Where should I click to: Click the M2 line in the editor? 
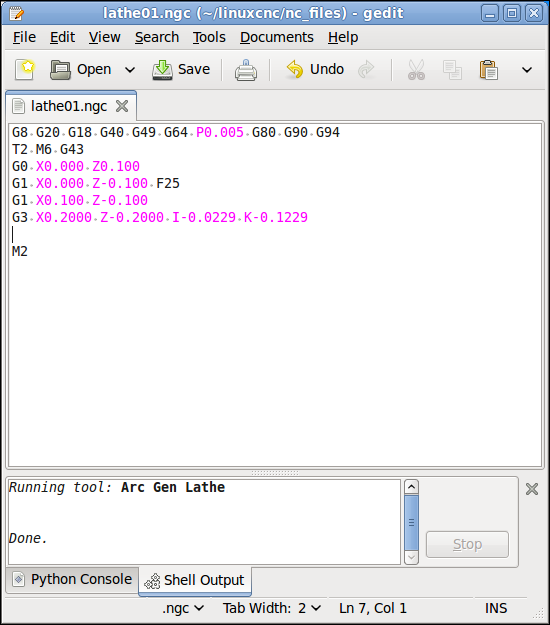tap(20, 252)
